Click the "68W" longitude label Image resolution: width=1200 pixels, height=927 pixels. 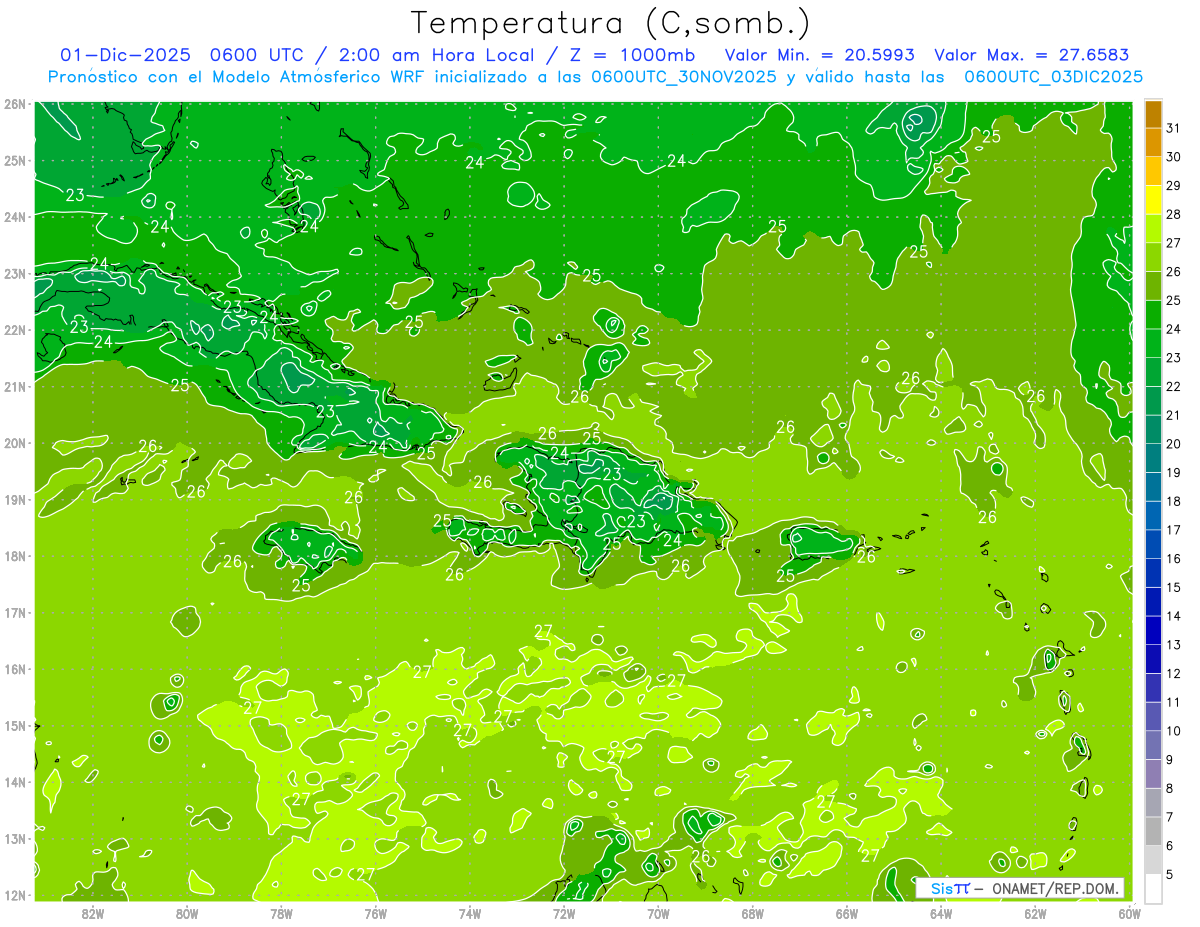[753, 913]
